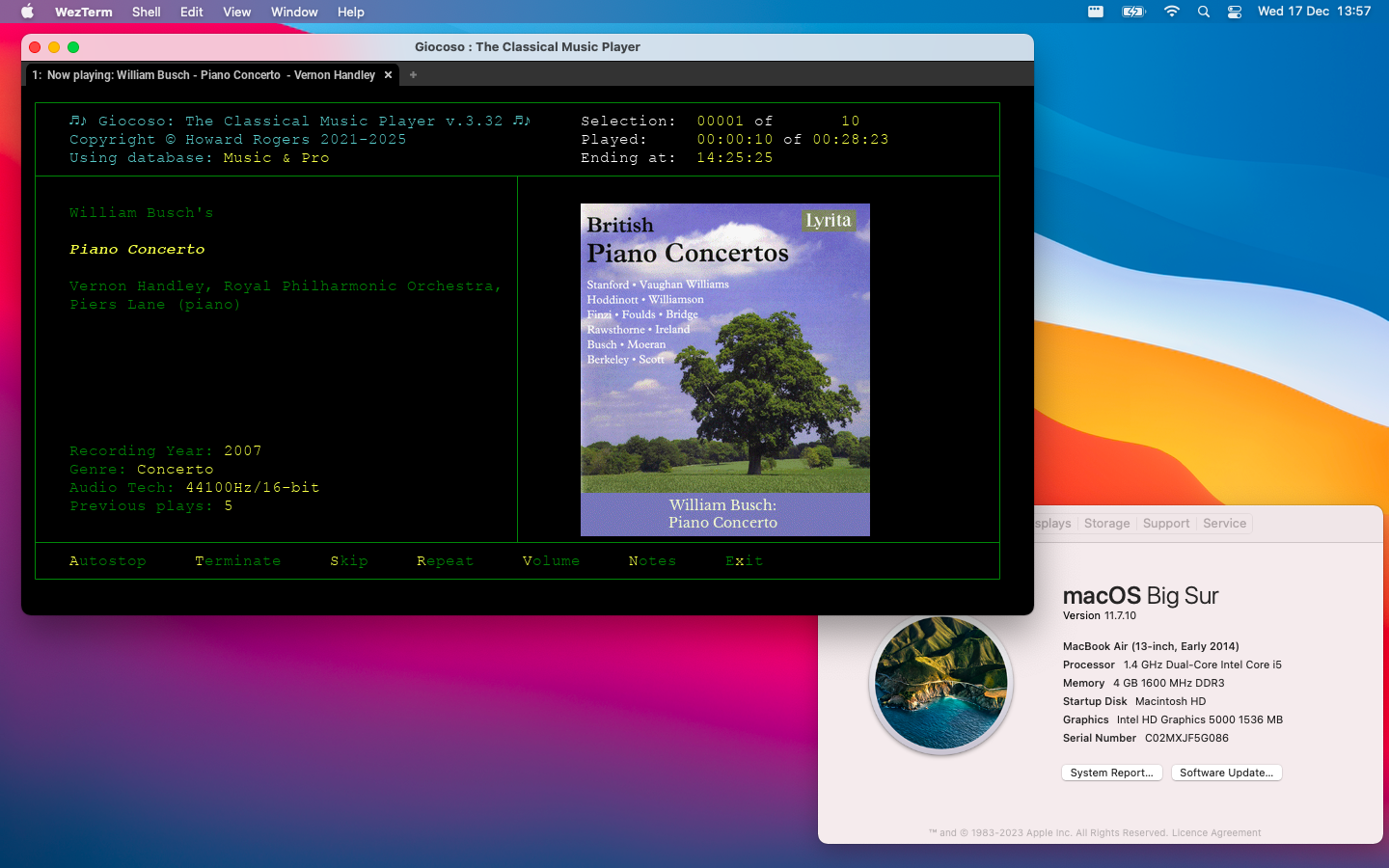
Task: Click the battery status icon
Action: [x=1133, y=12]
